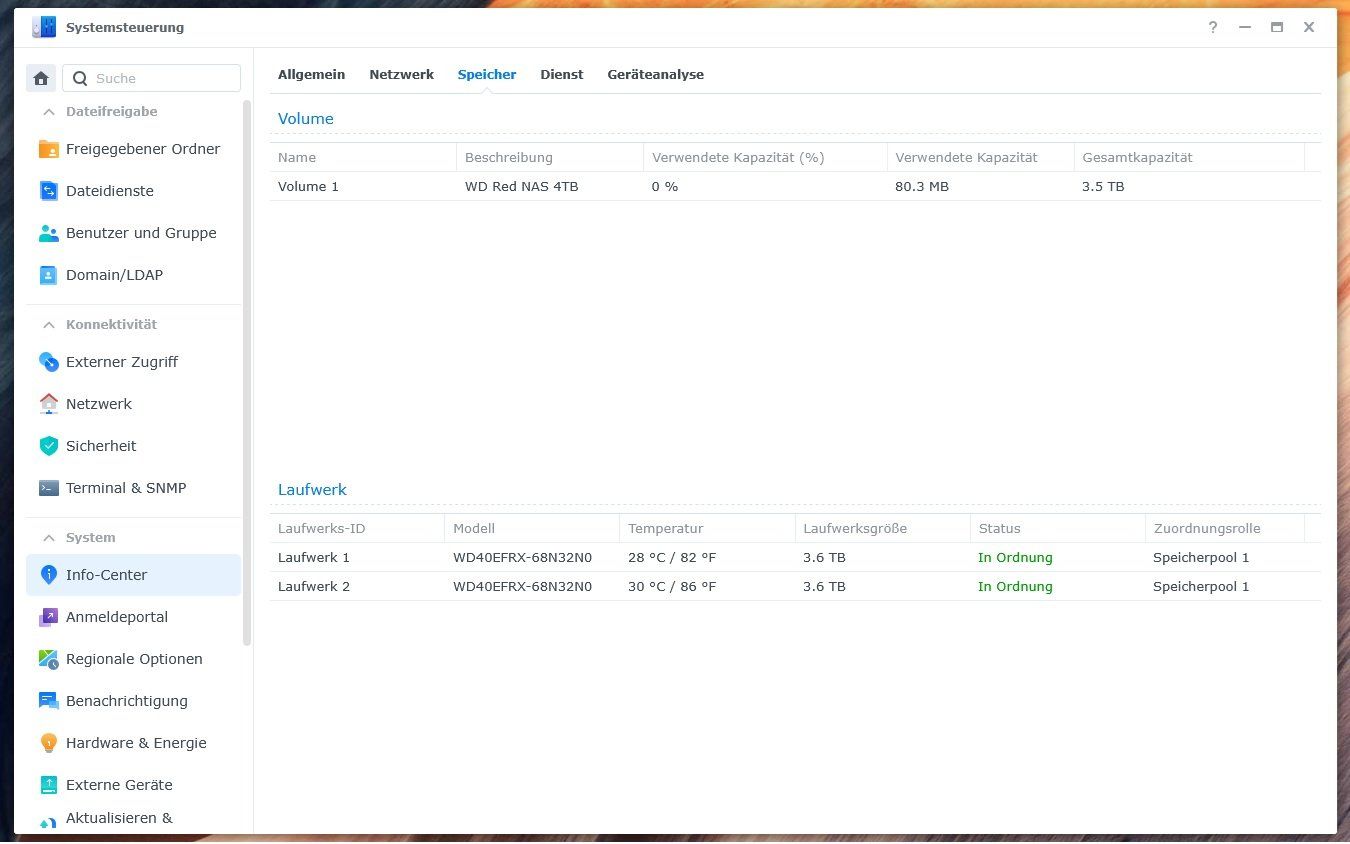This screenshot has height=844, width=1350.
Task: Select Info-Center icon
Action: click(x=48, y=575)
